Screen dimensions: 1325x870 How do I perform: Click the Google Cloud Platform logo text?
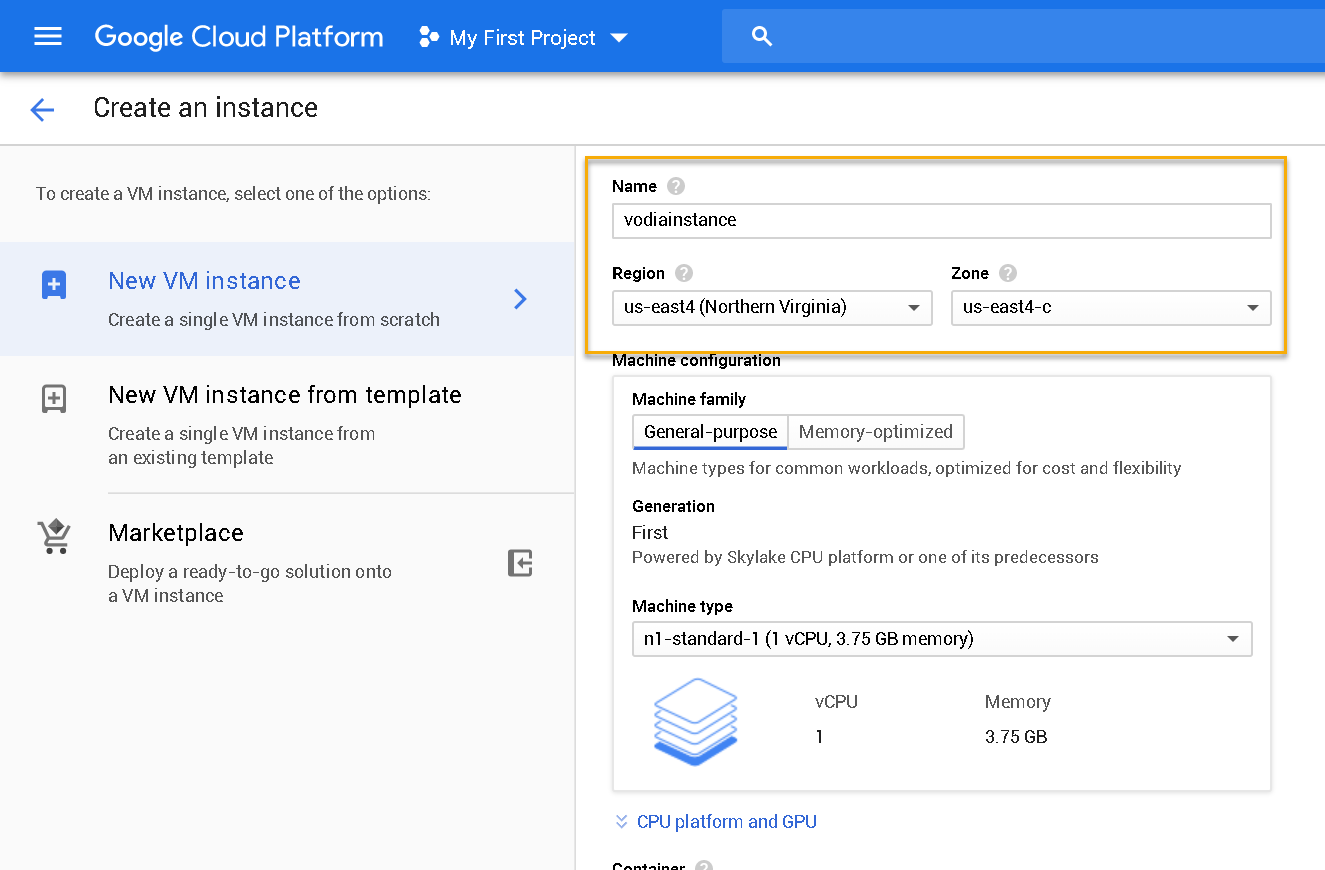pos(239,37)
